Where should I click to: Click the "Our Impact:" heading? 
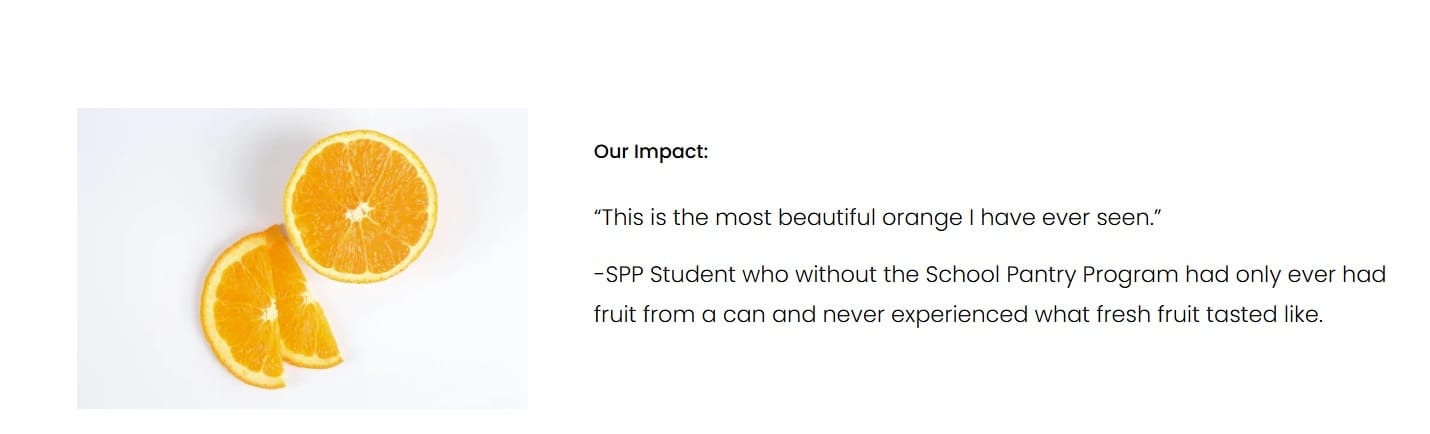[651, 152]
